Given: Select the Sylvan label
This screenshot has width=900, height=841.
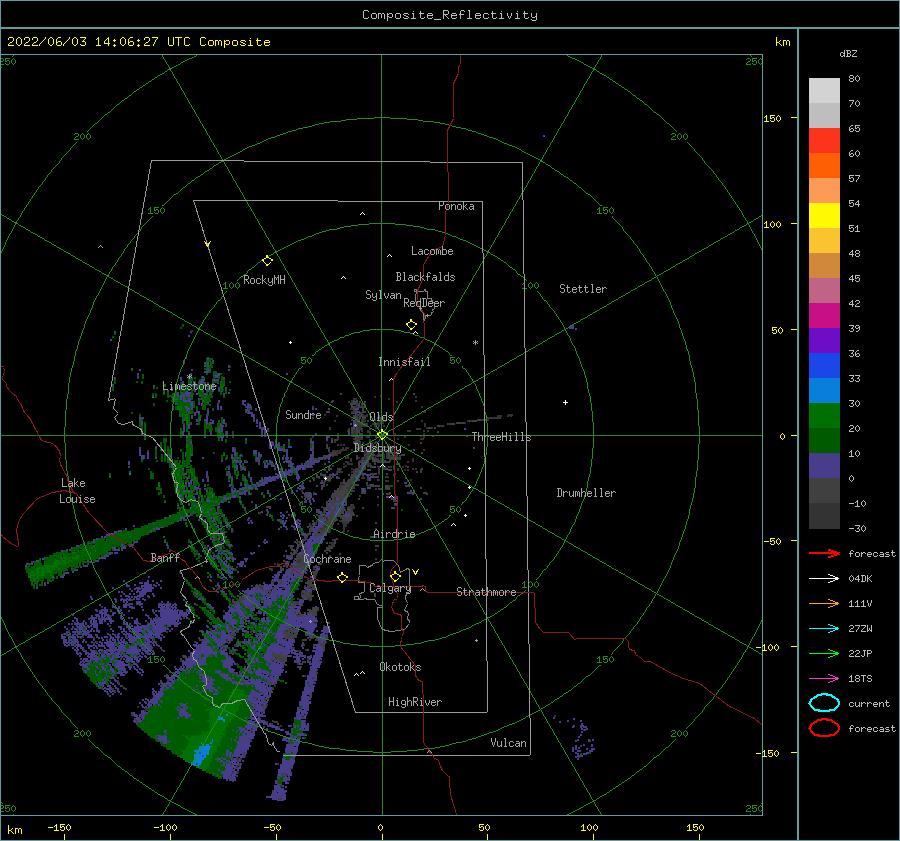Looking at the screenshot, I should [x=383, y=295].
